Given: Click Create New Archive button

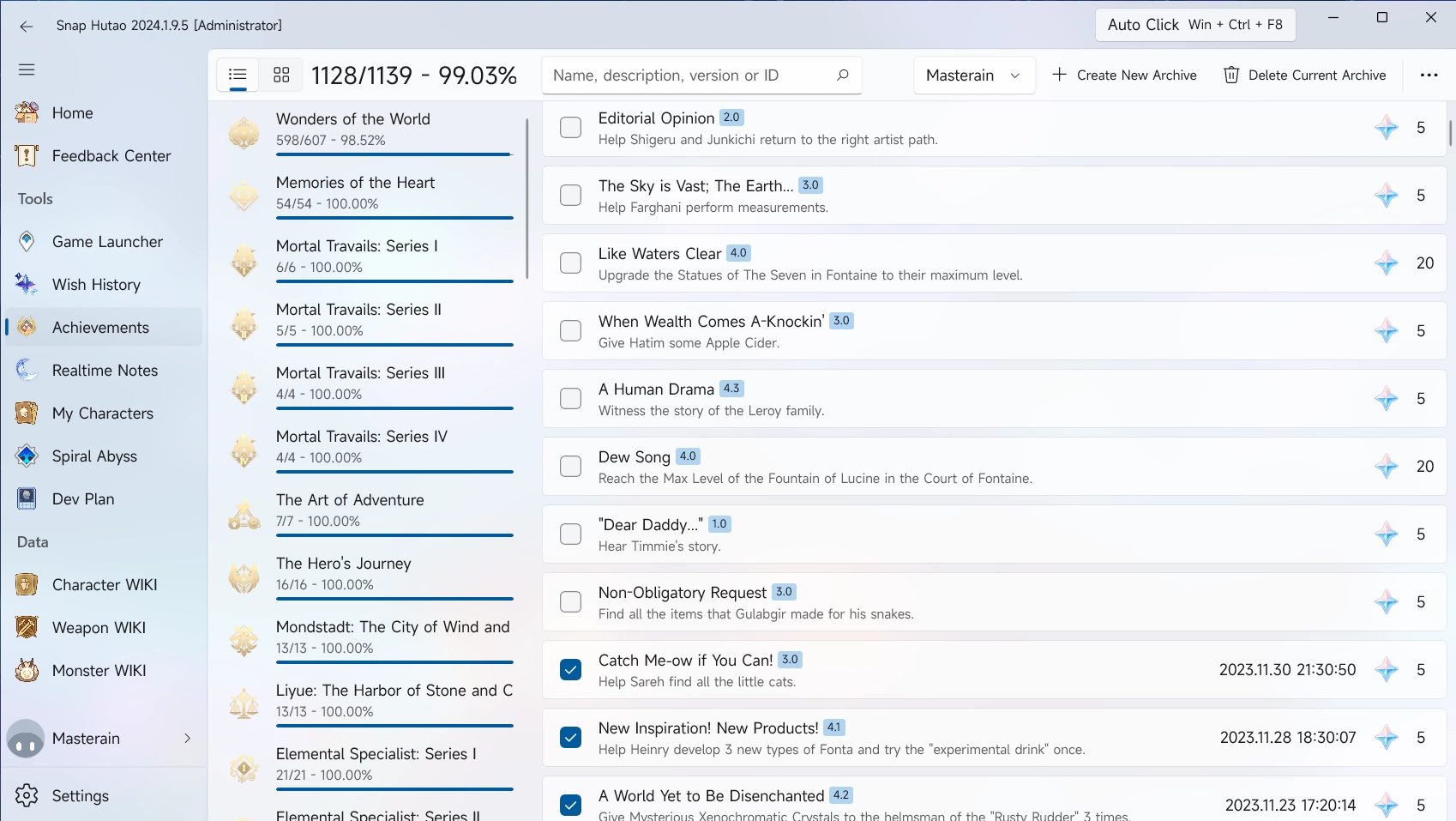Looking at the screenshot, I should (1124, 75).
